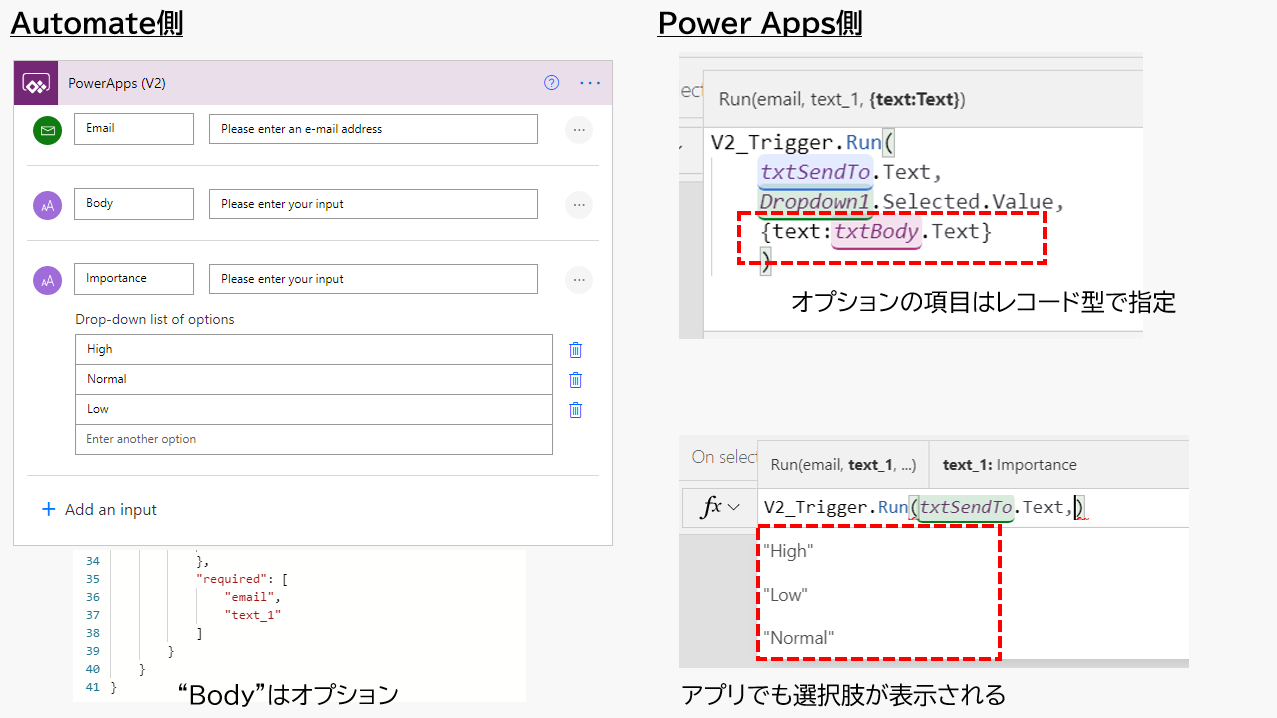Edit the Email input name field
The width and height of the screenshot is (1277, 718).
point(134,129)
